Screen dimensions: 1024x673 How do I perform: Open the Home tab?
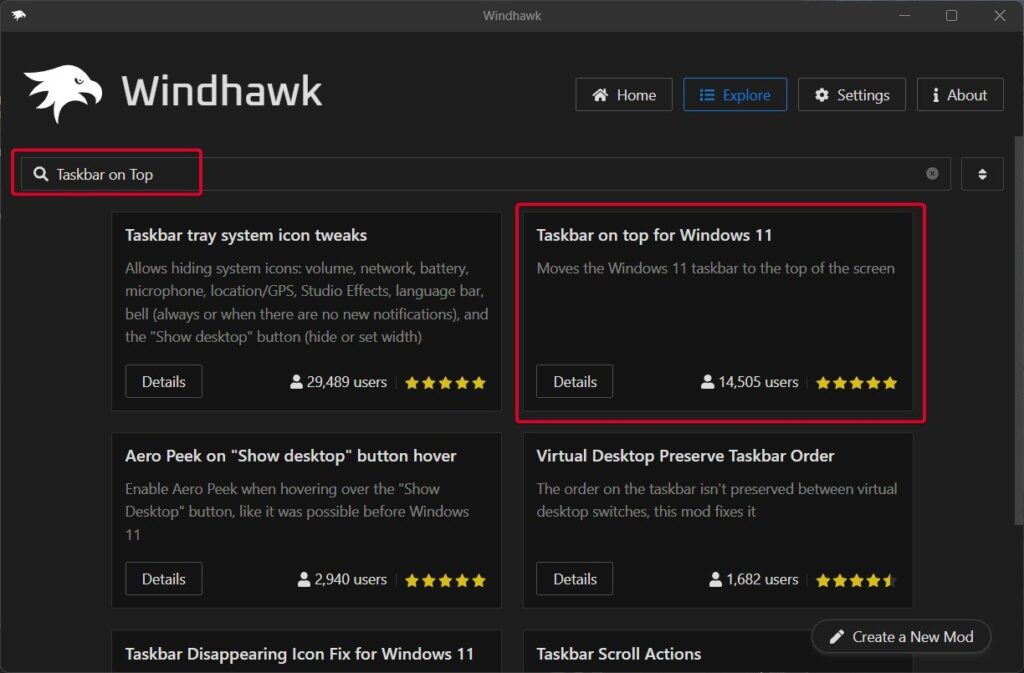(624, 94)
